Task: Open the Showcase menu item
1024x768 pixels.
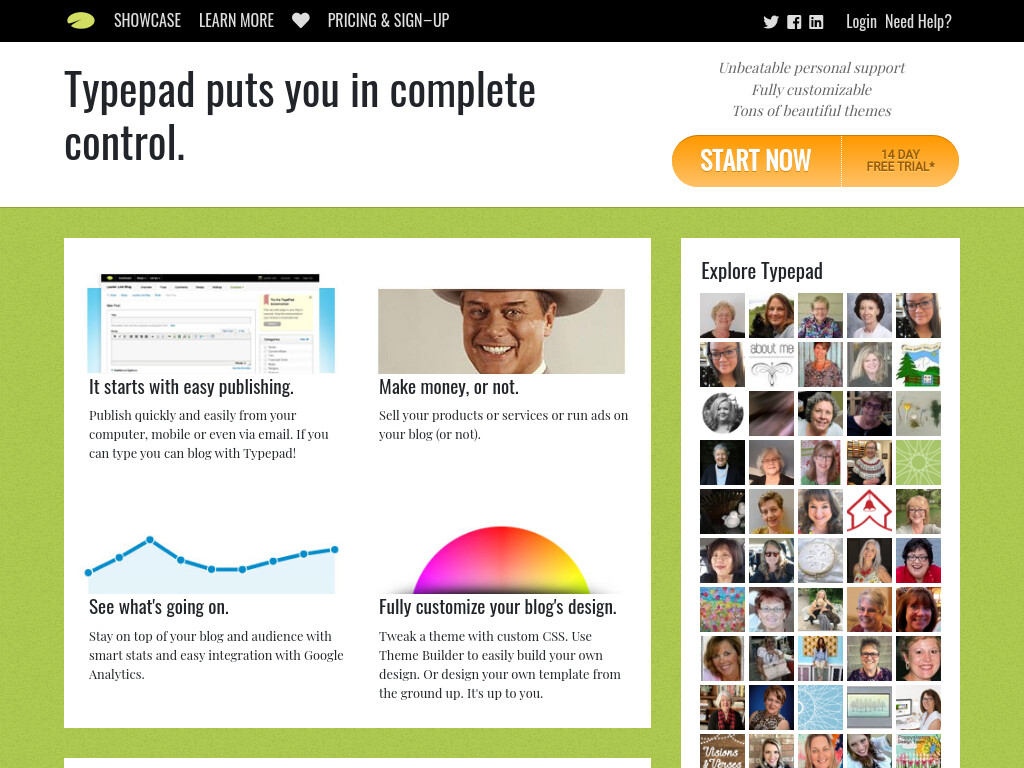Action: [148, 21]
